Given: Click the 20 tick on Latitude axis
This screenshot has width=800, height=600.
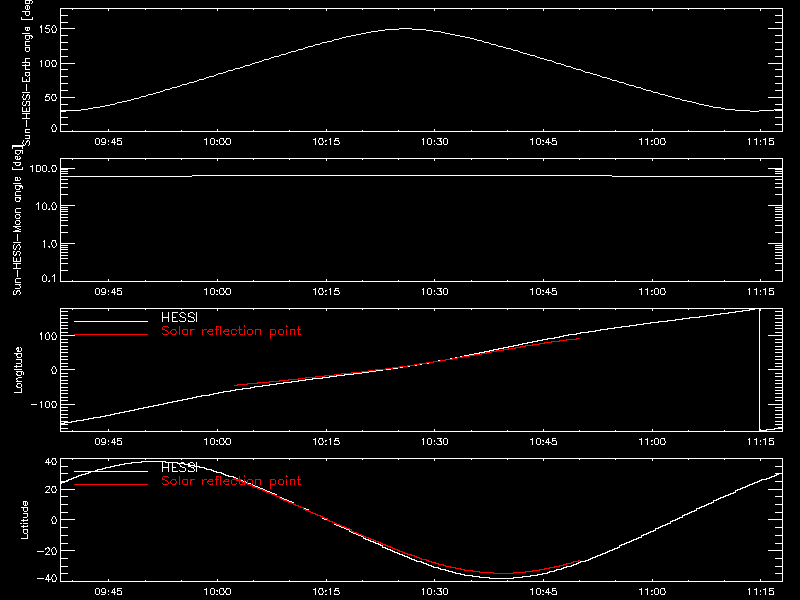Looking at the screenshot, I should click(52, 490).
